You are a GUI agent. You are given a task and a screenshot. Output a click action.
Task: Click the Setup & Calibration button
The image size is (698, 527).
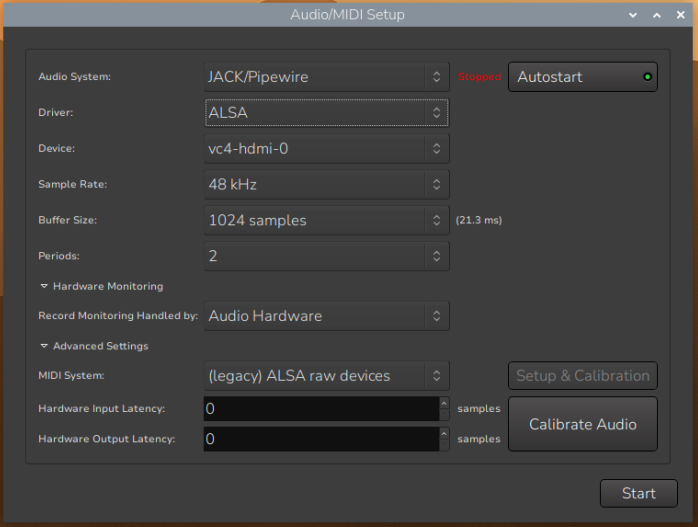582,376
